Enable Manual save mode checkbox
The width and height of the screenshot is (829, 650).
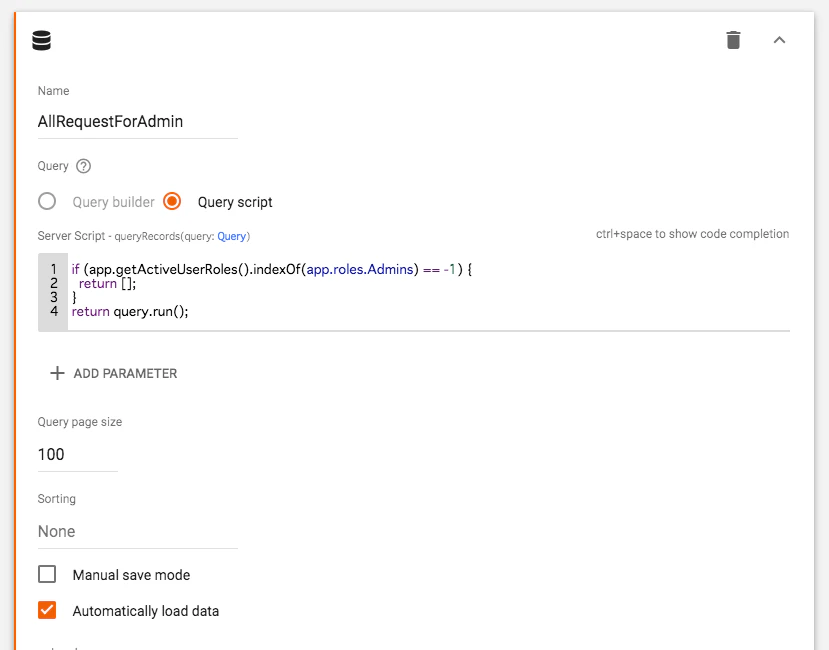coord(47,574)
